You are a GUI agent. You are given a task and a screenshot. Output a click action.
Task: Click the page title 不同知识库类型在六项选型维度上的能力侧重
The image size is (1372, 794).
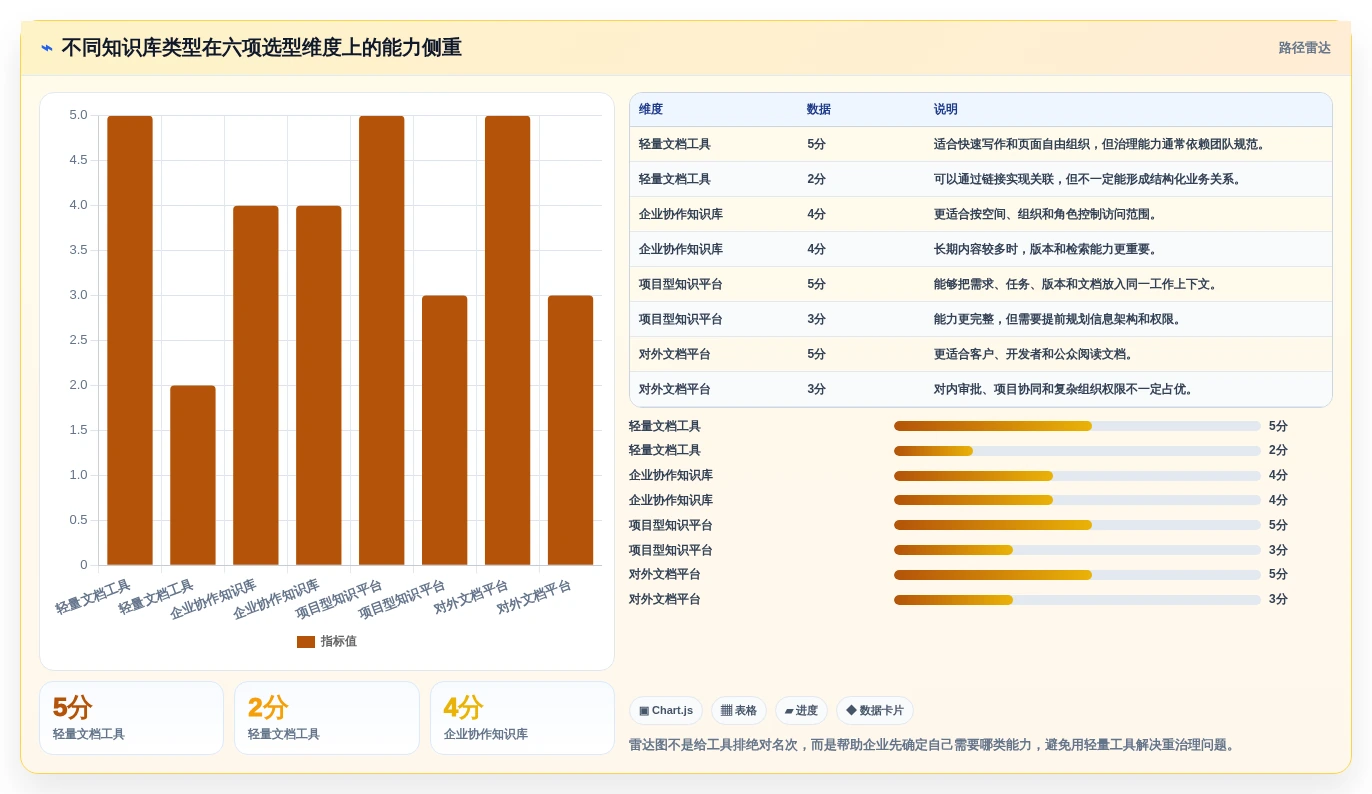[x=261, y=48]
